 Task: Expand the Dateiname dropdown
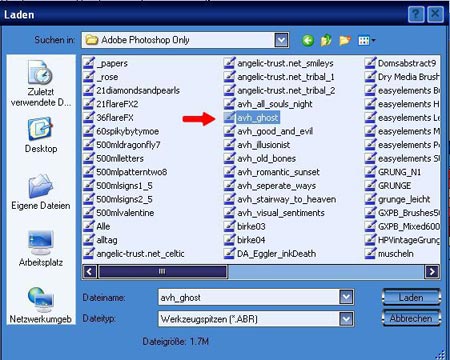point(346,297)
